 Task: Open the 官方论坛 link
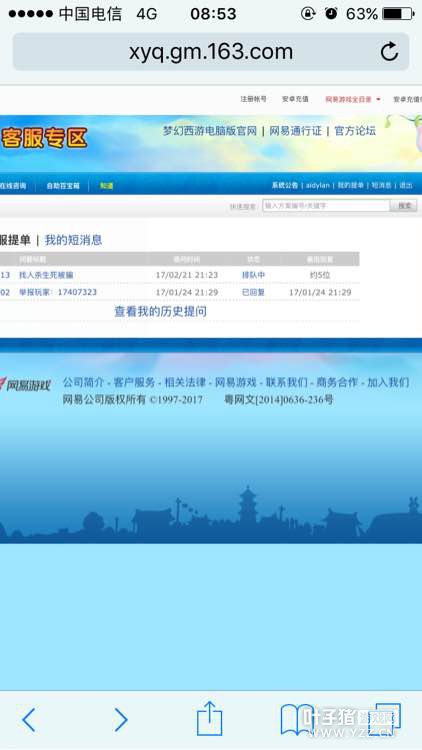point(355,131)
